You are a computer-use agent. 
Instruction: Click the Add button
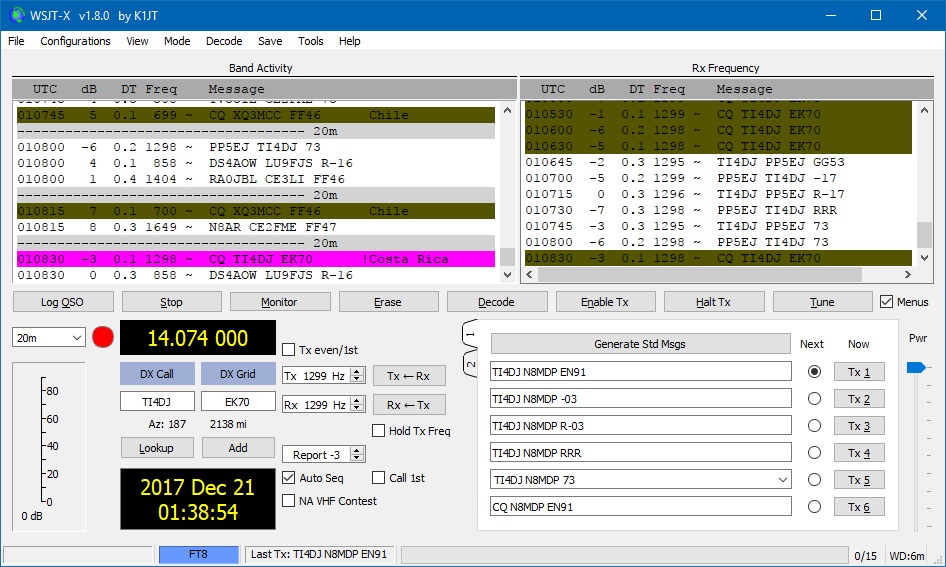[238, 448]
